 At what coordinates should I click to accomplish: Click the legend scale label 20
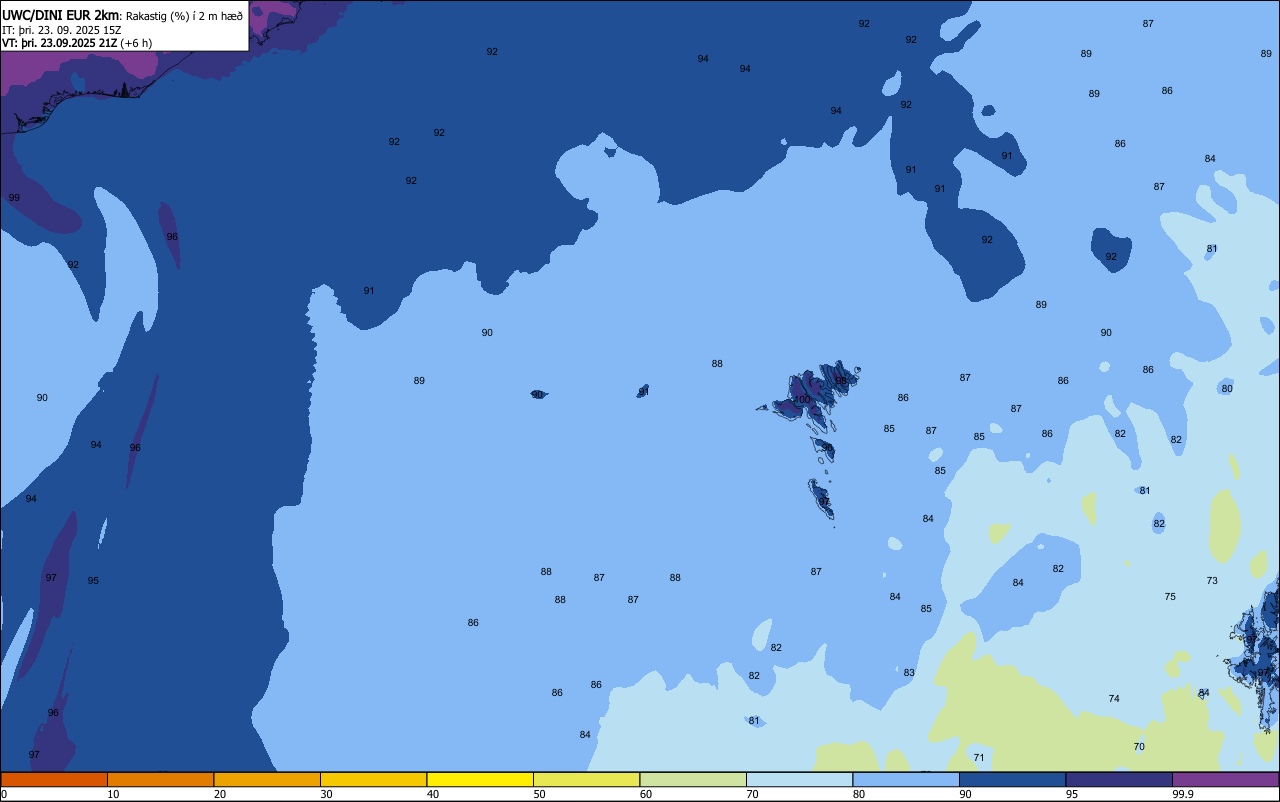point(220,794)
